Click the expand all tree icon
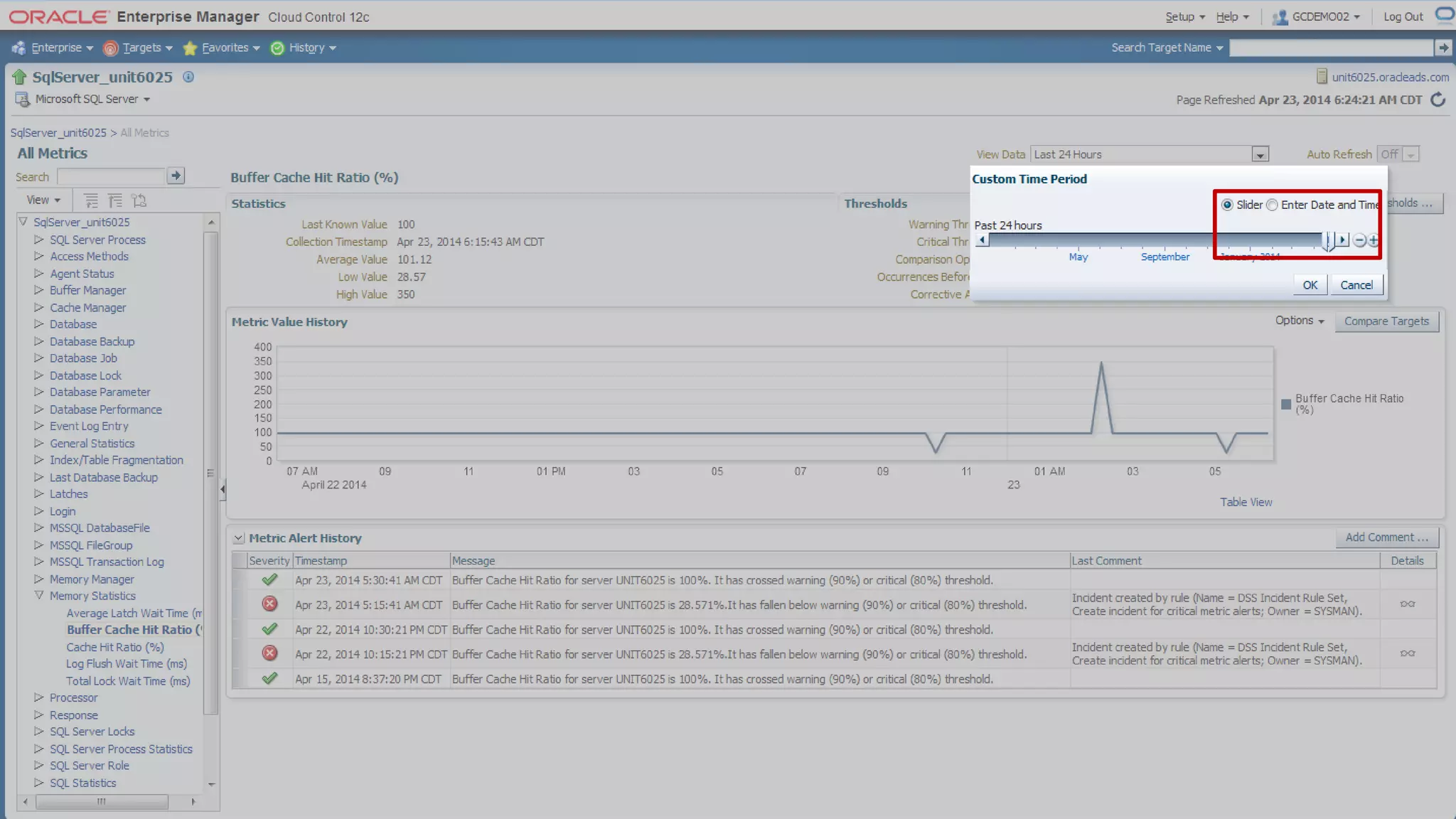1456x819 pixels. [x=91, y=200]
